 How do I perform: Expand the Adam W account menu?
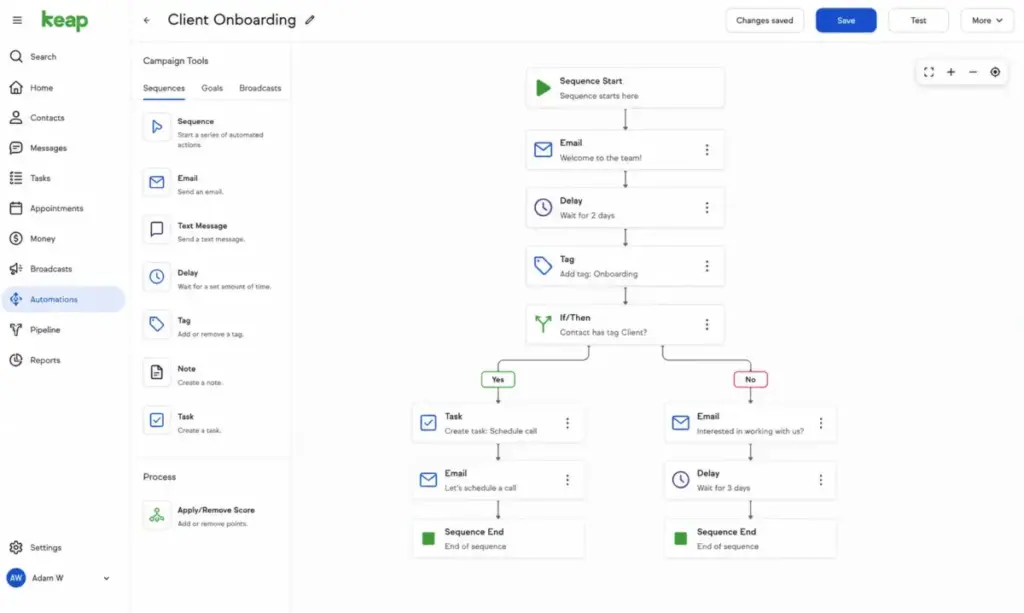pos(106,578)
